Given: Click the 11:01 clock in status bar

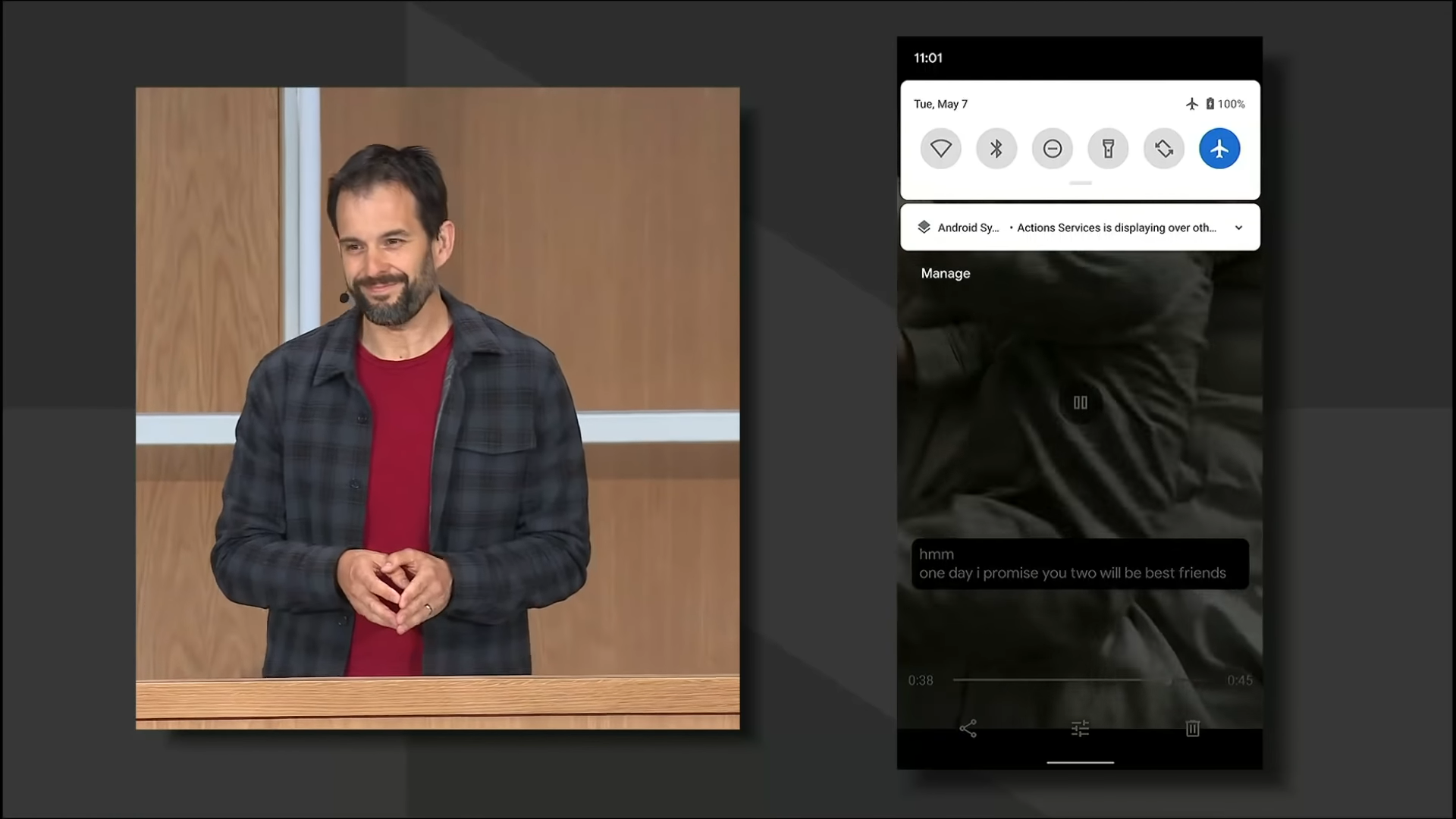Looking at the screenshot, I should pyautogui.click(x=927, y=58).
